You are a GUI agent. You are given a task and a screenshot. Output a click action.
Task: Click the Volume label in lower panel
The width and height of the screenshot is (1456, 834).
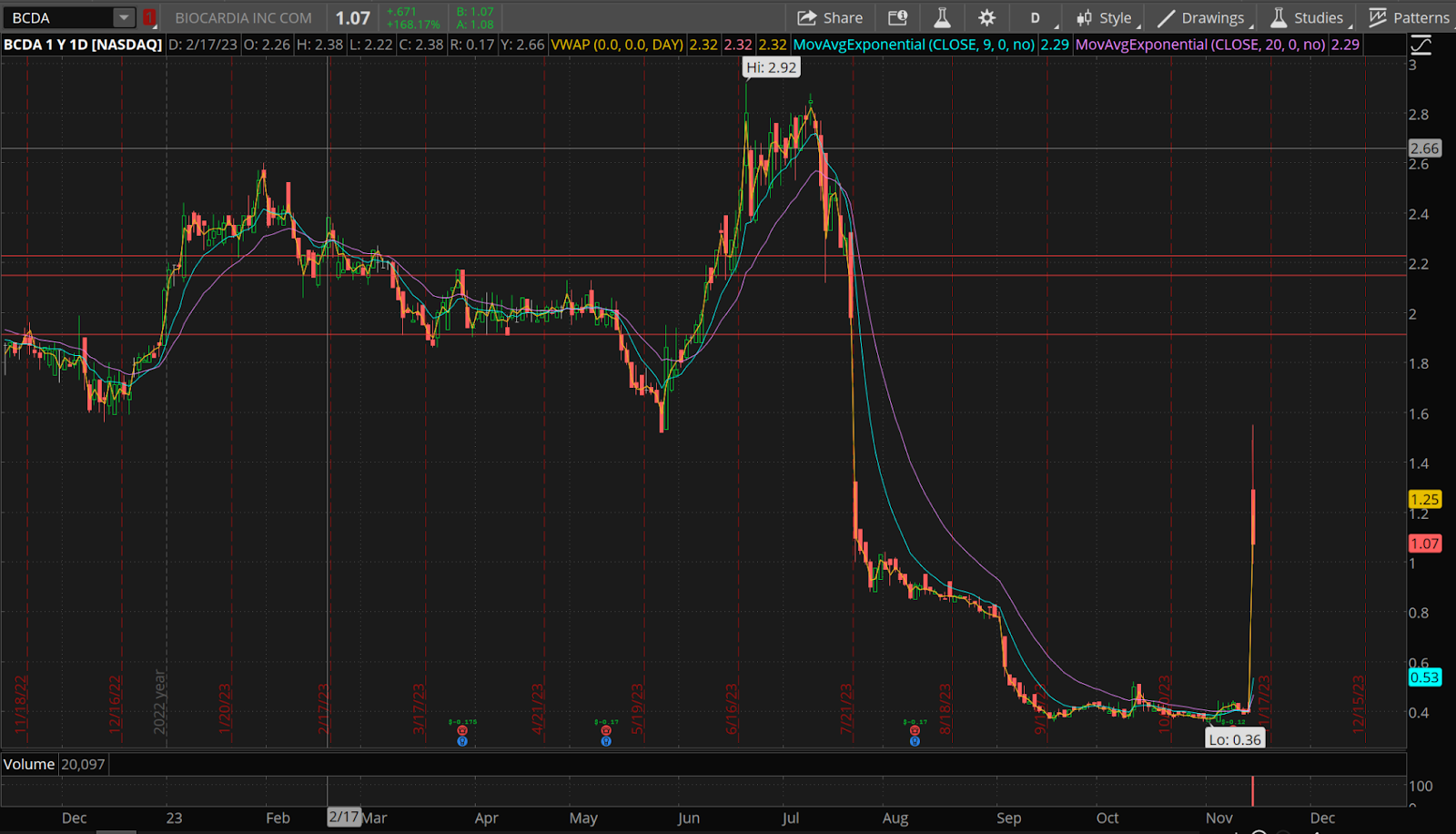tap(29, 764)
